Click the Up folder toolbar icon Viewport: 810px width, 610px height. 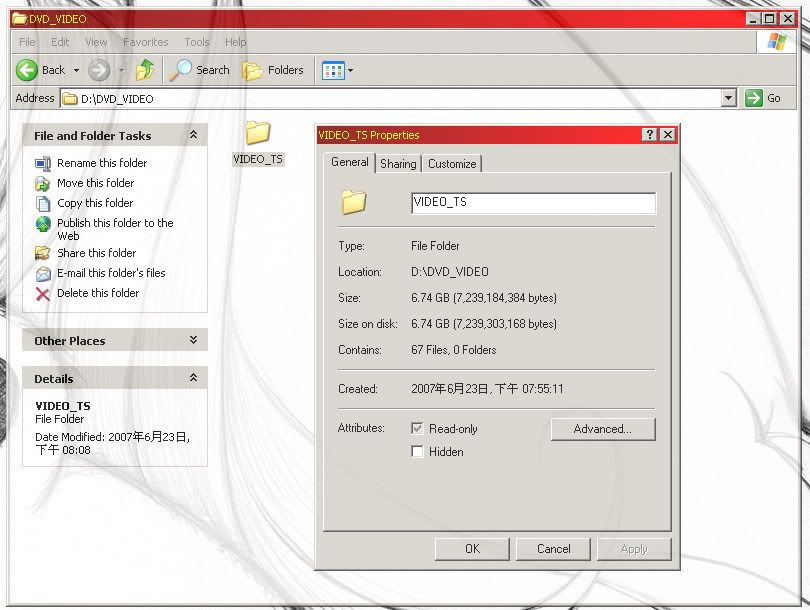pyautogui.click(x=146, y=70)
